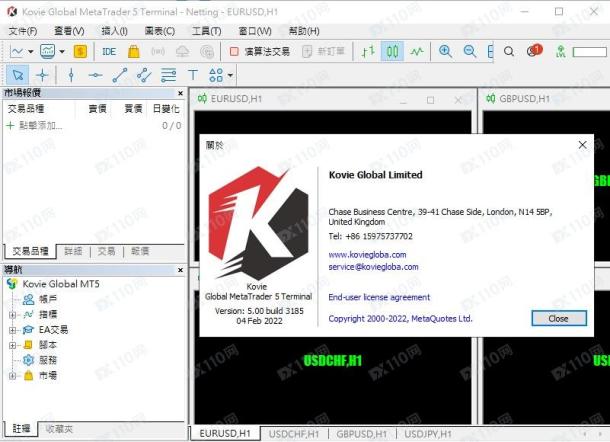Open the 工具(T) menu
610x442 pixels.
click(206, 31)
